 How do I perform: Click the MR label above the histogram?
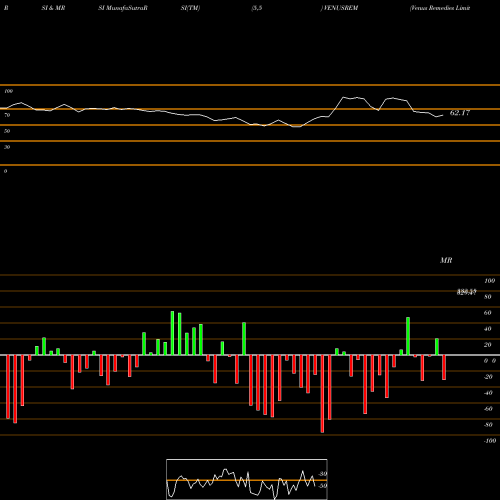point(446,260)
